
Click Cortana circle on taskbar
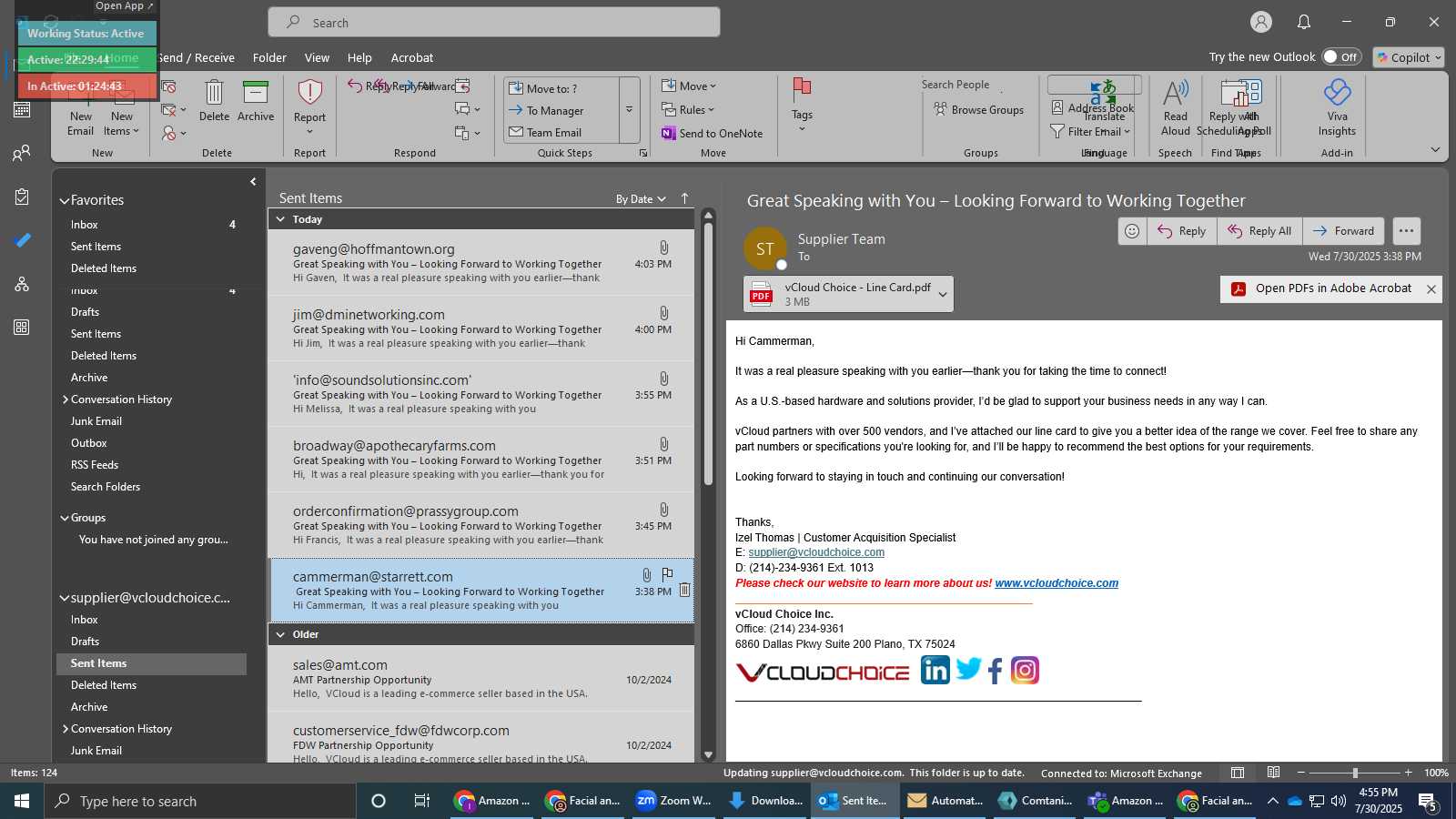coord(379,801)
